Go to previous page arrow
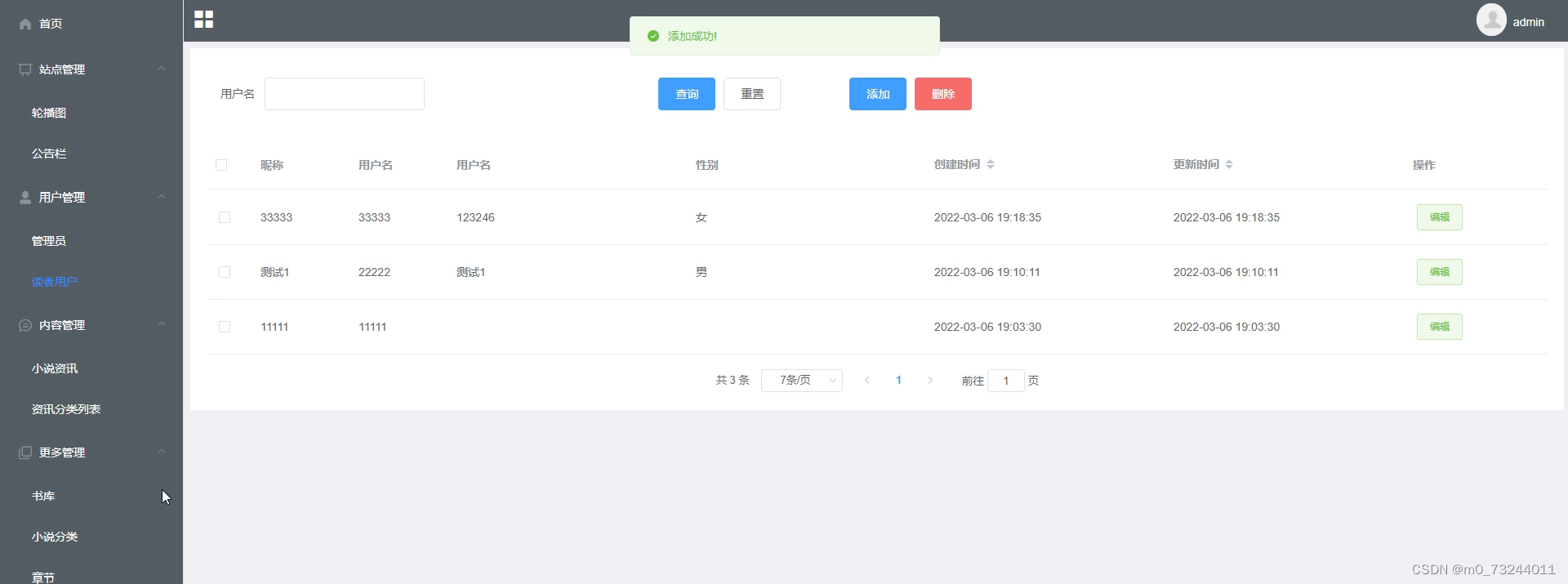Viewport: 1568px width, 584px height. [867, 381]
